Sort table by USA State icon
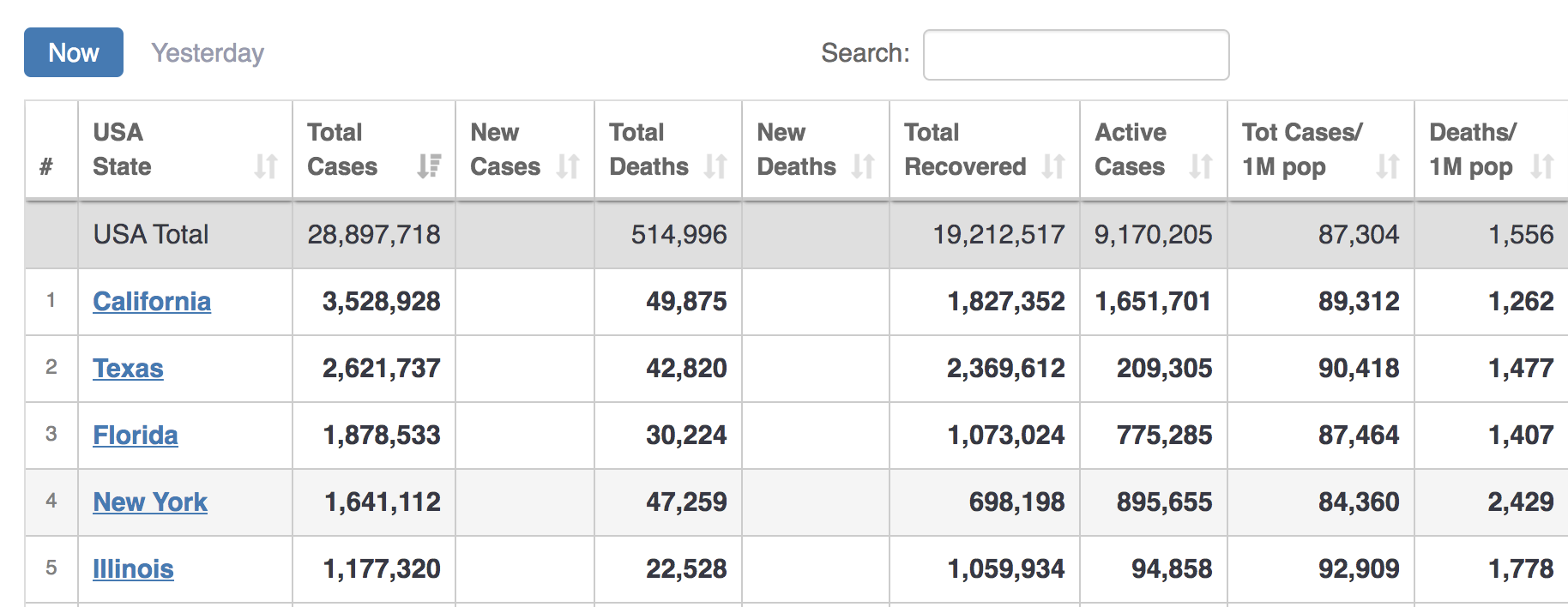 (266, 166)
